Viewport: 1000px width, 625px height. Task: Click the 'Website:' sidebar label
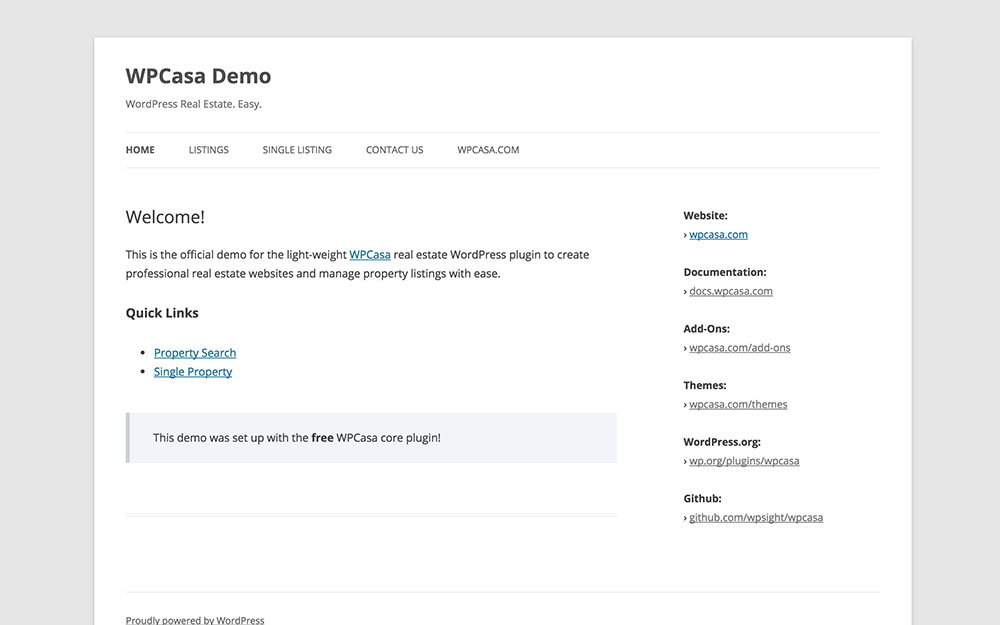click(x=705, y=216)
